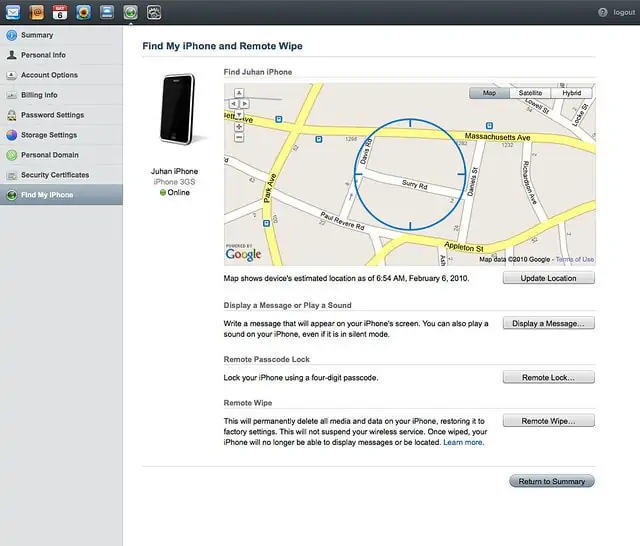Open the Calendar icon in top bar

click(x=60, y=12)
